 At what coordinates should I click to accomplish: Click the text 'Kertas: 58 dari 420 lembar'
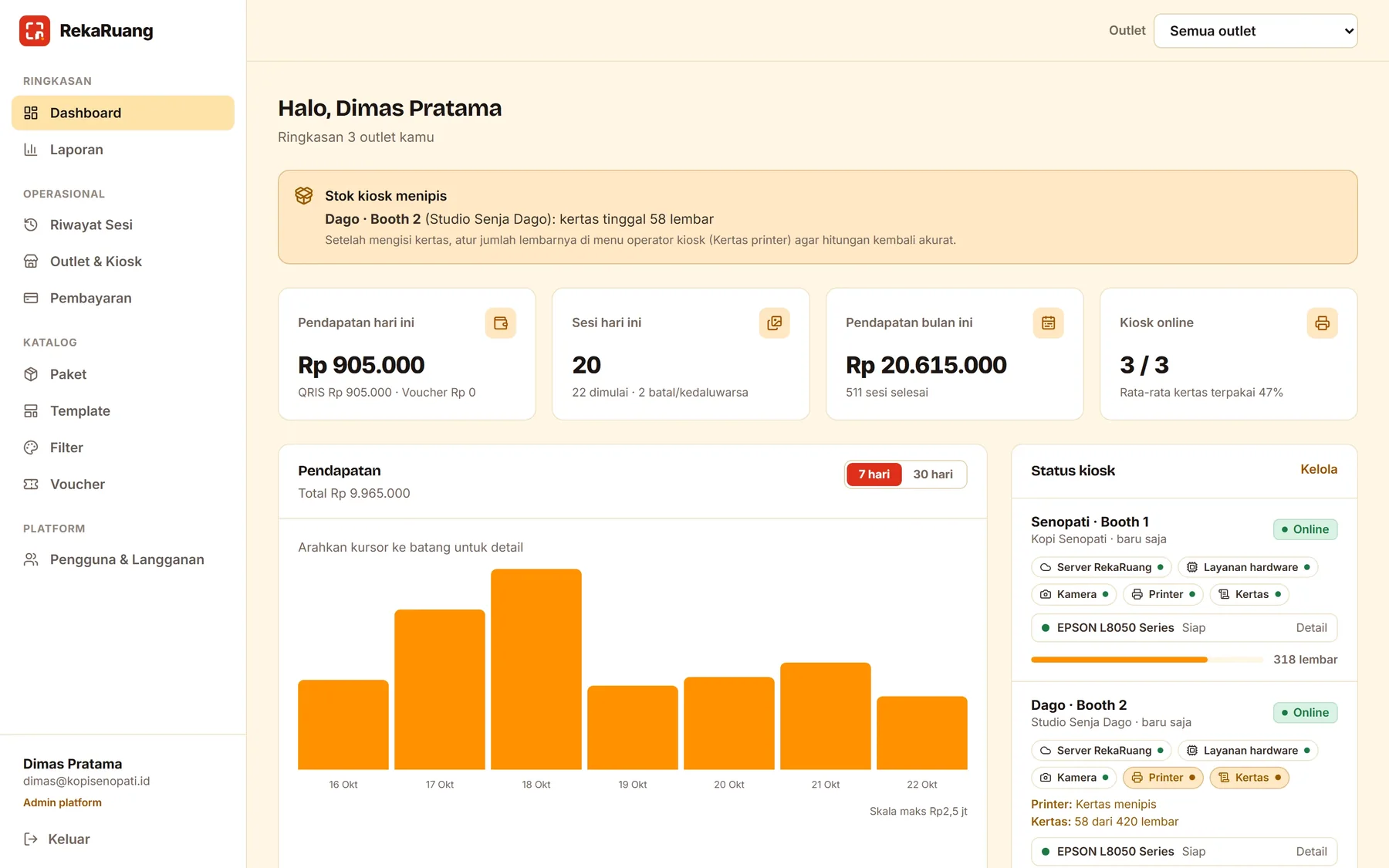coord(1105,822)
